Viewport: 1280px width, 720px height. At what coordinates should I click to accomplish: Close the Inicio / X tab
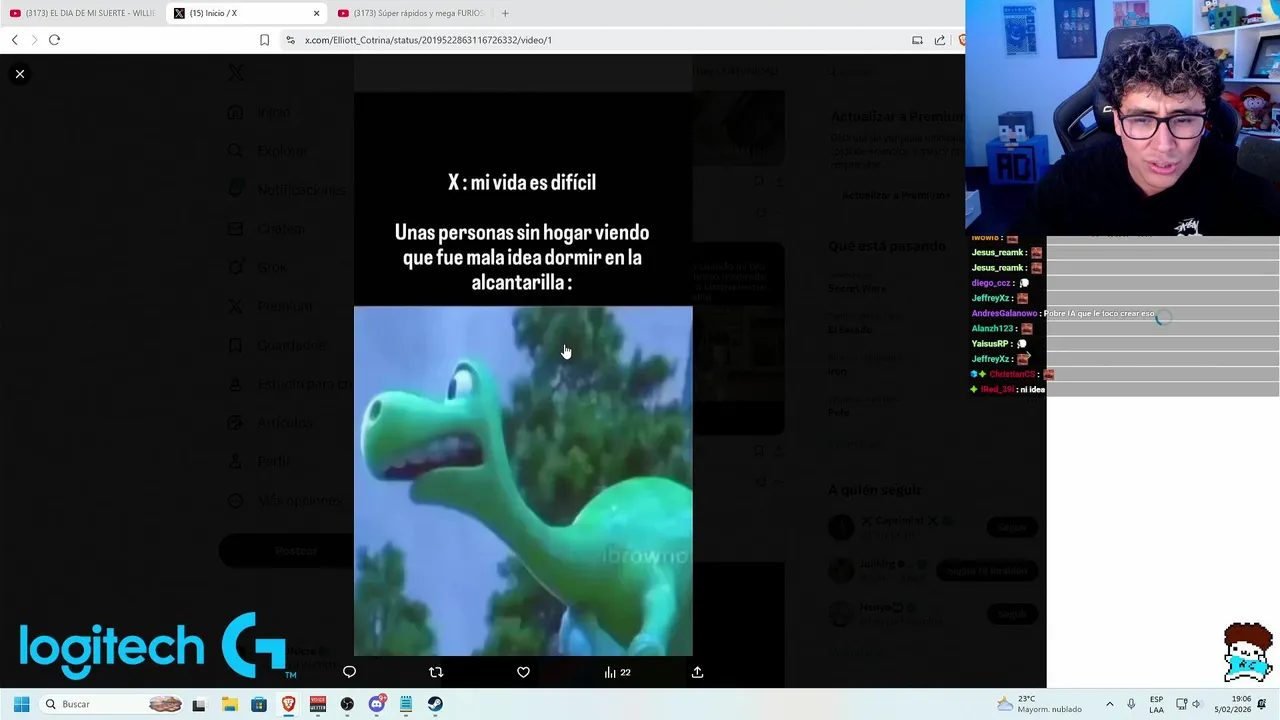[316, 13]
